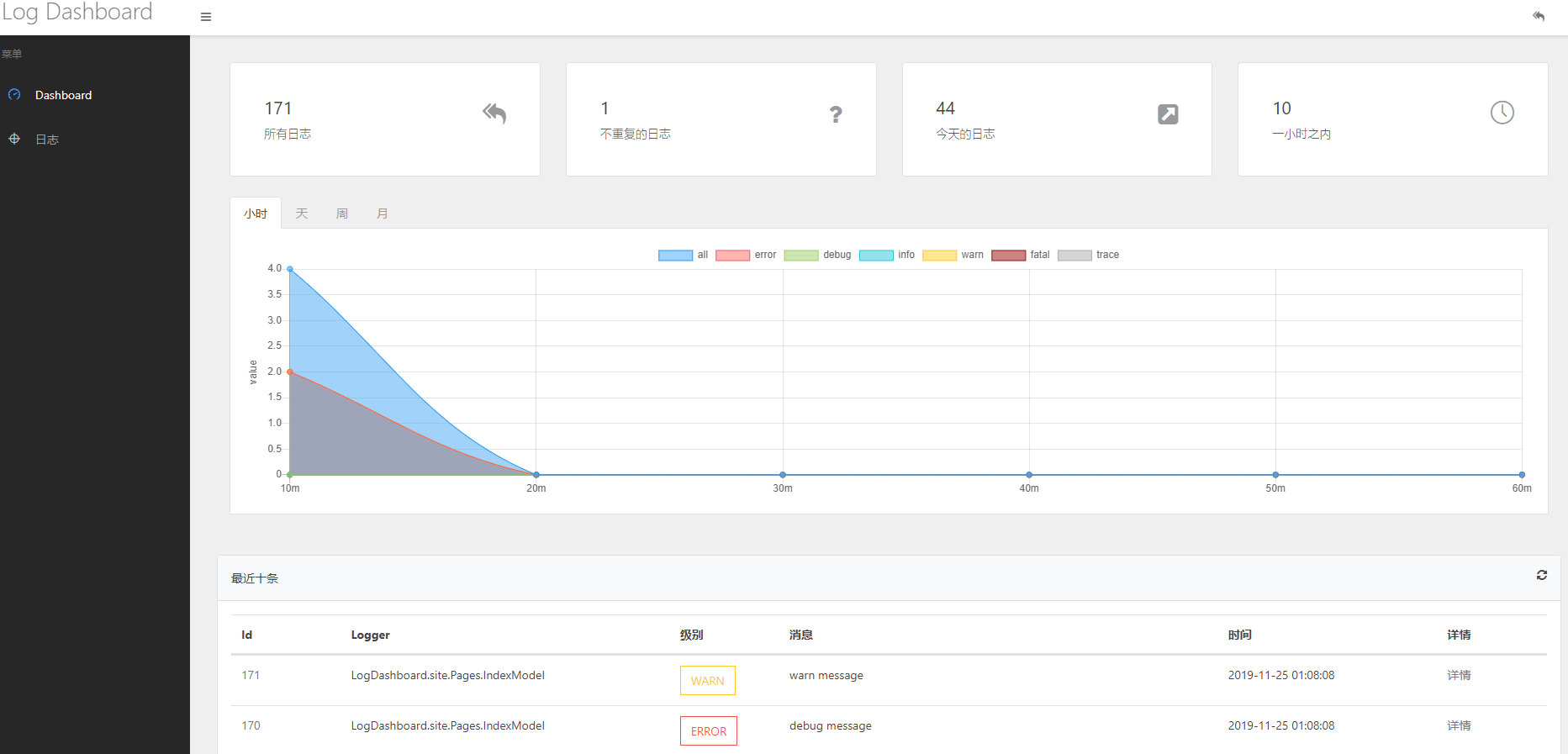The width and height of the screenshot is (1568, 754).
Task: Toggle the 'all' series in chart legend
Action: pos(684,256)
